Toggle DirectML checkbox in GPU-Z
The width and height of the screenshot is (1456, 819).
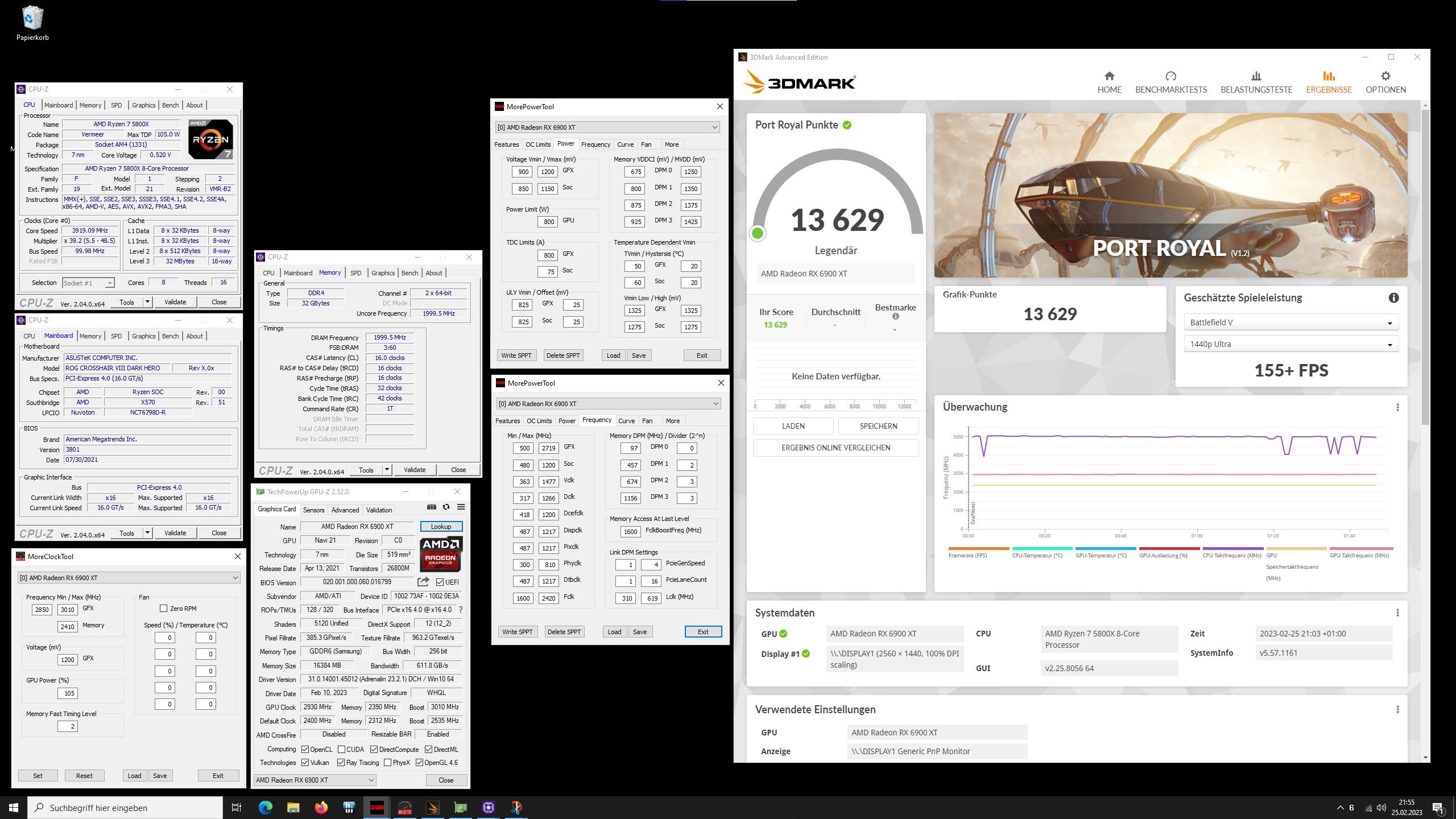pyautogui.click(x=428, y=749)
